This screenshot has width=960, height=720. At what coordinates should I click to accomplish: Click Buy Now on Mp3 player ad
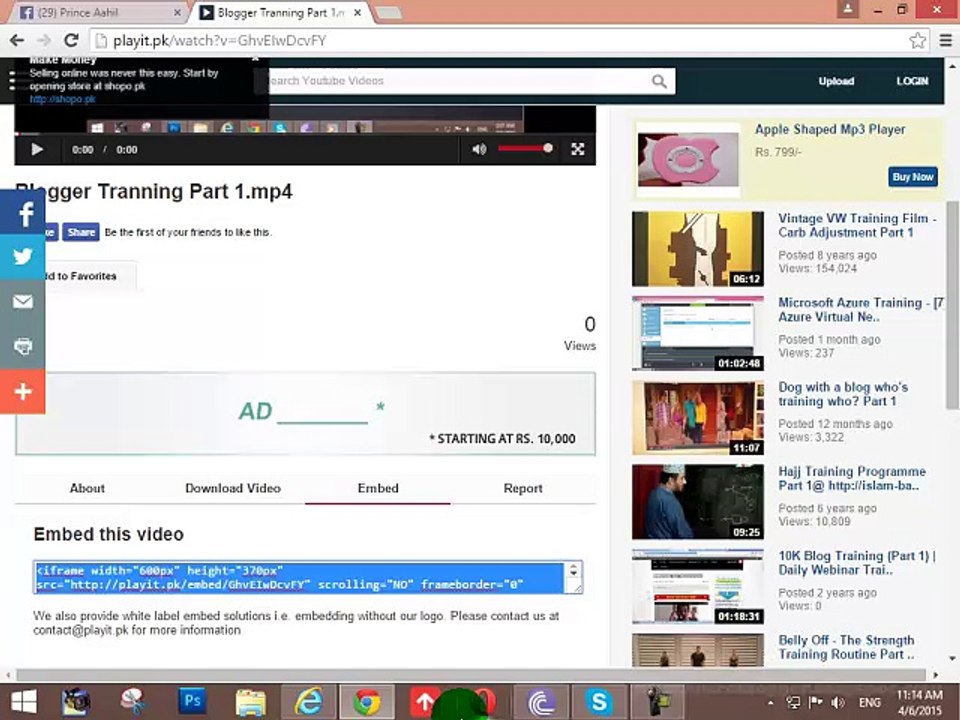coord(912,177)
